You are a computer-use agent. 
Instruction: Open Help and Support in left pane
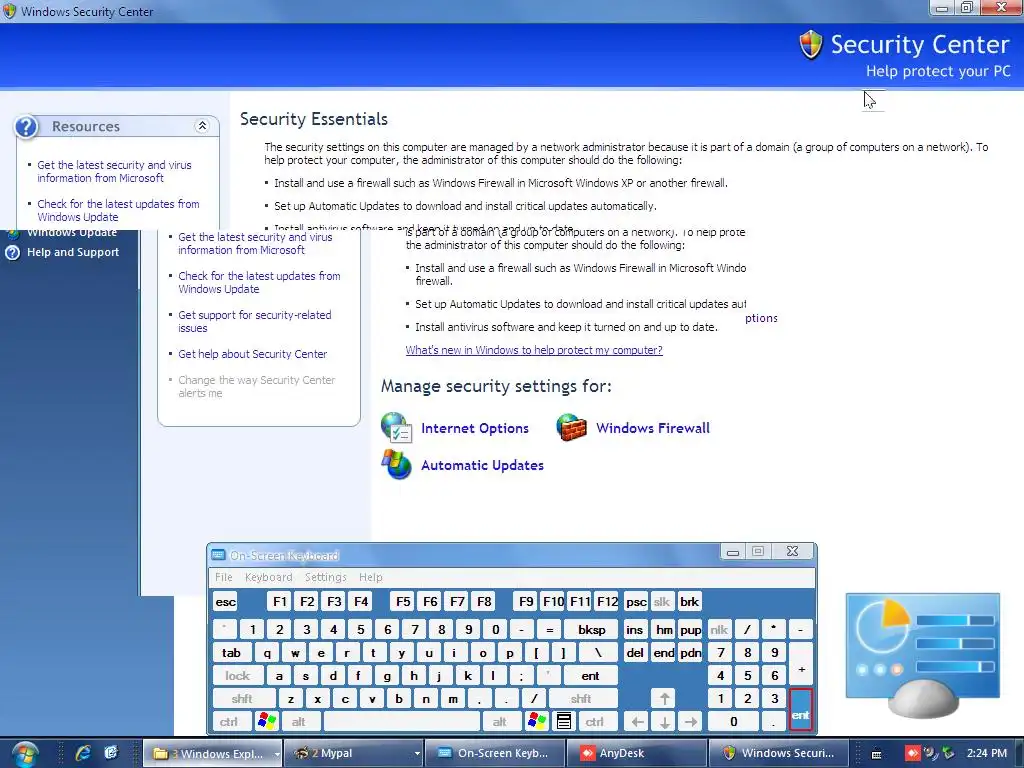coord(72,252)
